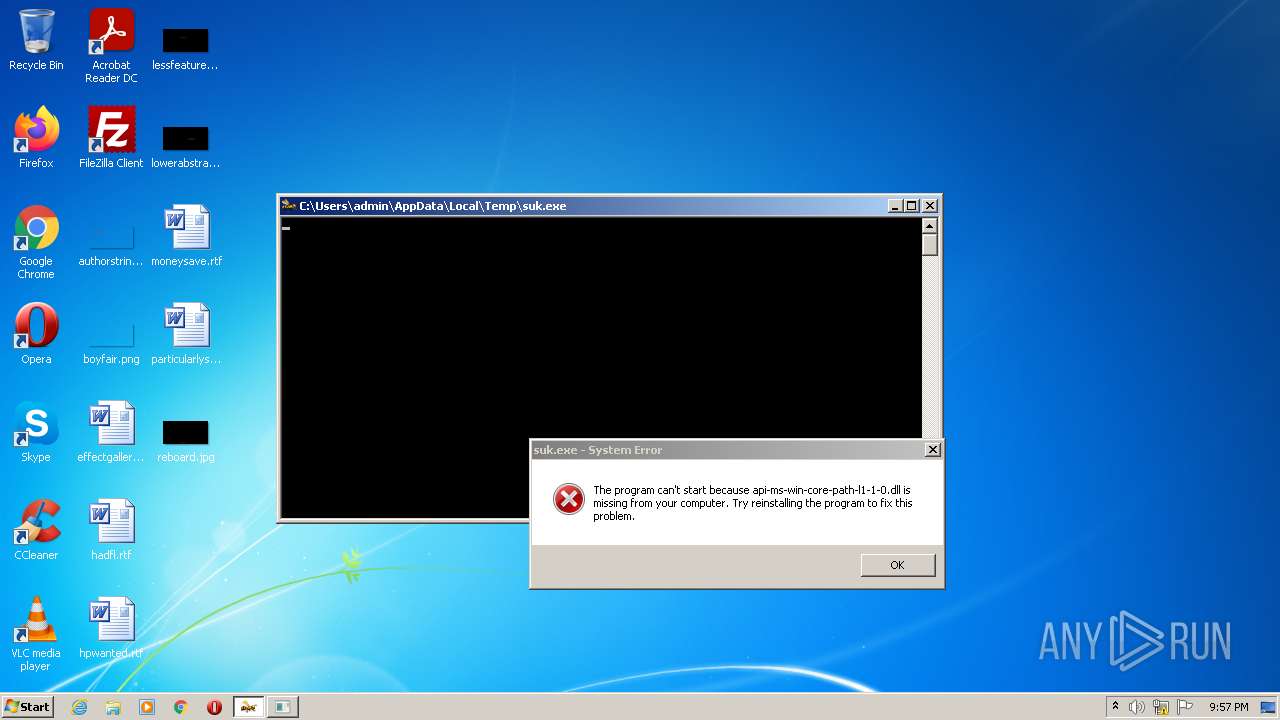Click OK in the System Error dialog

point(897,565)
